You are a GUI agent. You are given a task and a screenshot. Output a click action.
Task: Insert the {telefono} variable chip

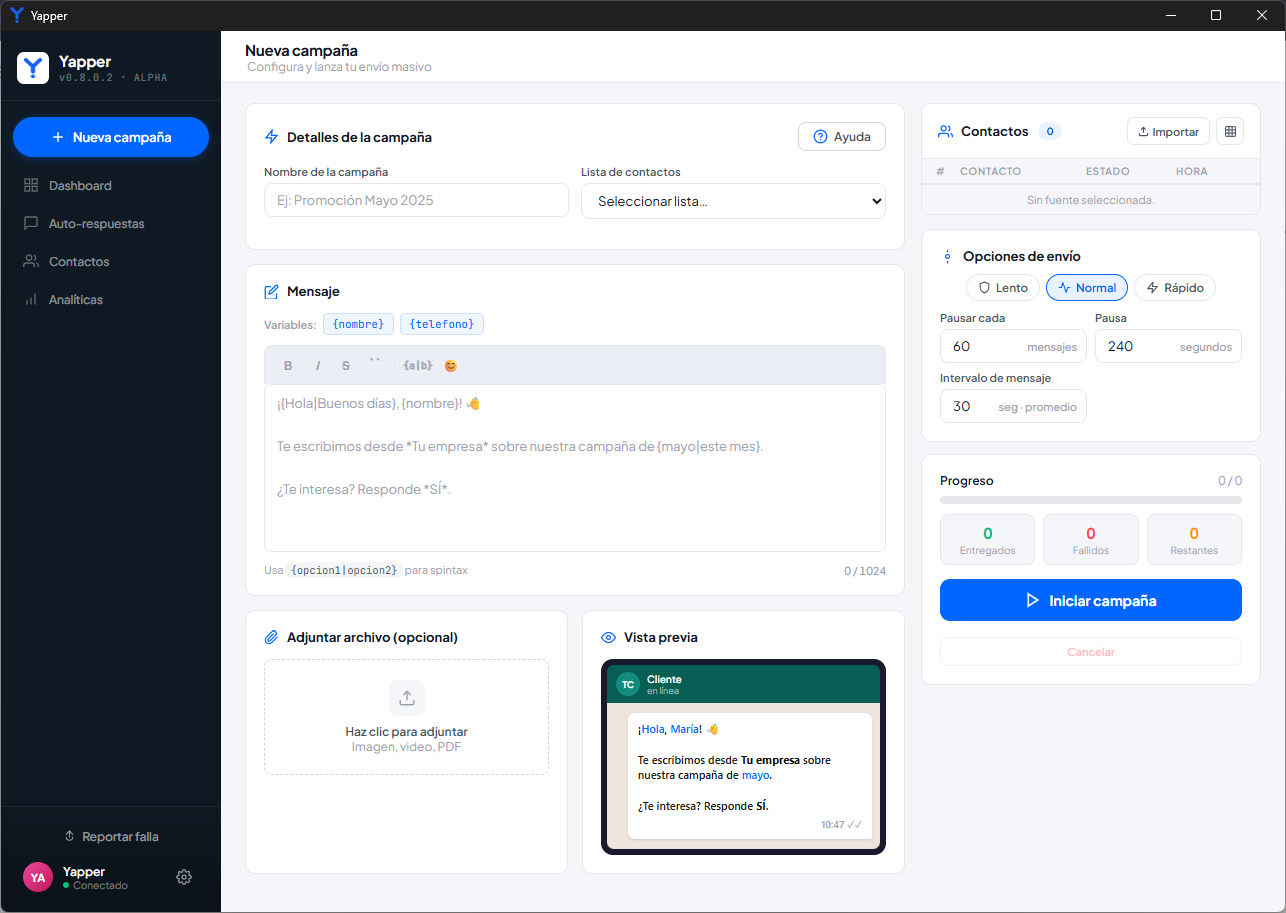click(x=442, y=324)
